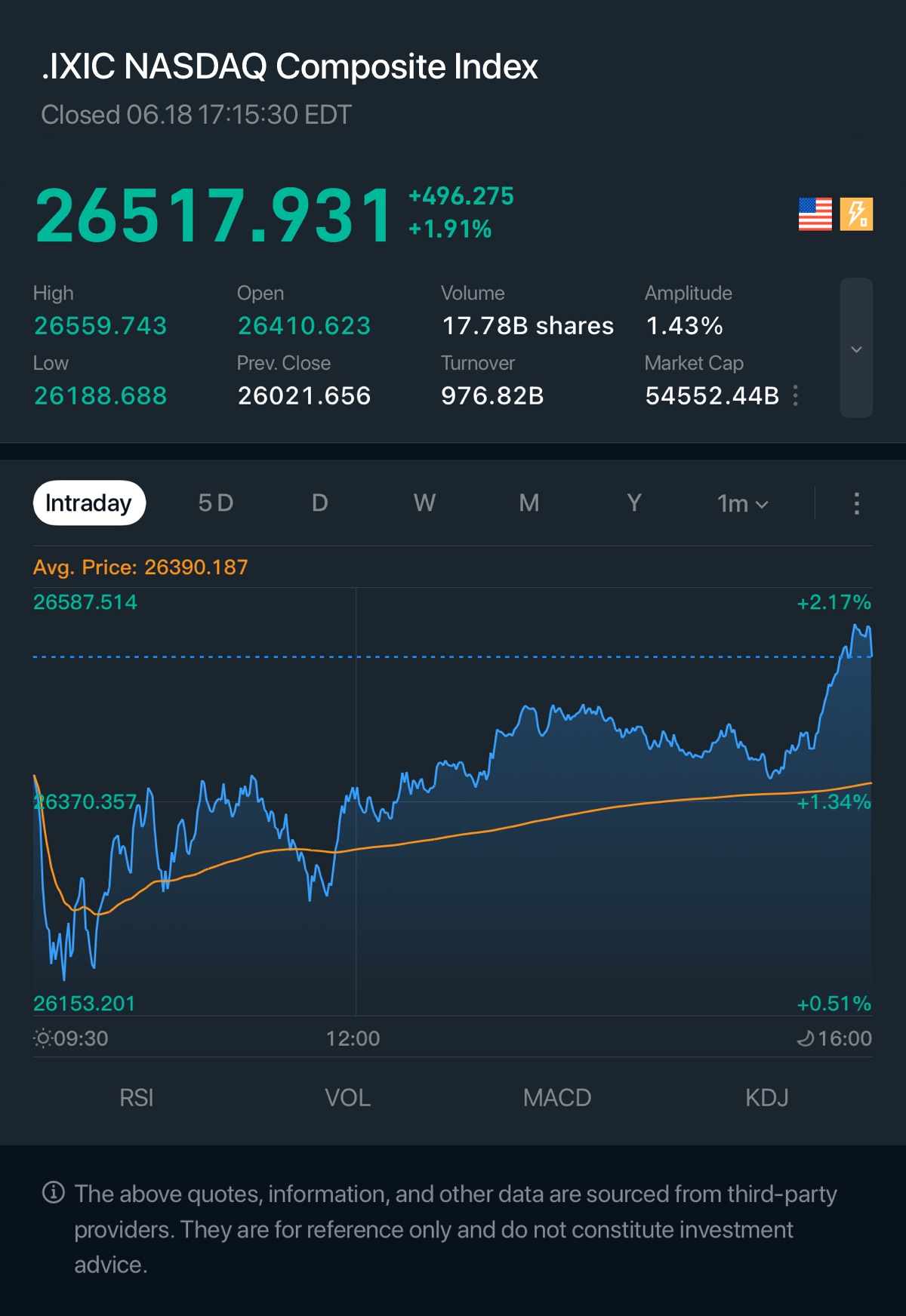
Task: Switch to the Y yearly chart tab
Action: (634, 503)
